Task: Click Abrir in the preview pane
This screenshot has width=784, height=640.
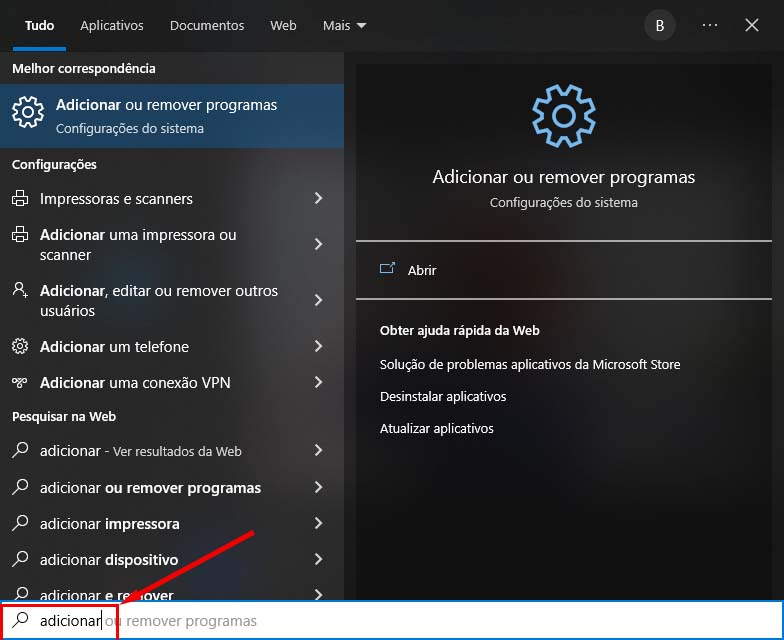Action: [x=422, y=270]
